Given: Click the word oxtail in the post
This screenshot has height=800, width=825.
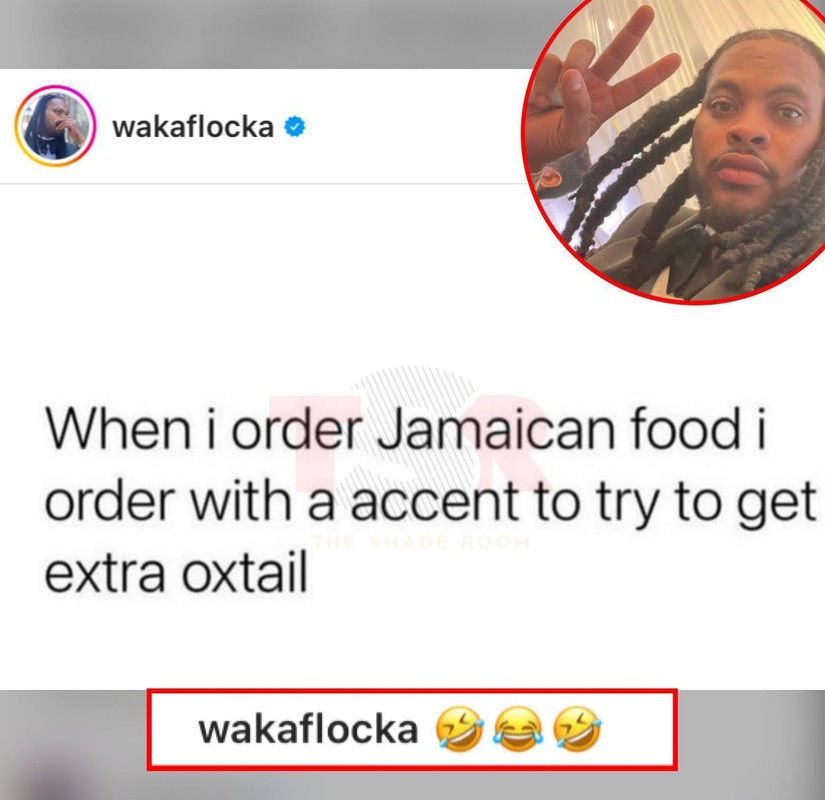Looking at the screenshot, I should click(x=244, y=572).
